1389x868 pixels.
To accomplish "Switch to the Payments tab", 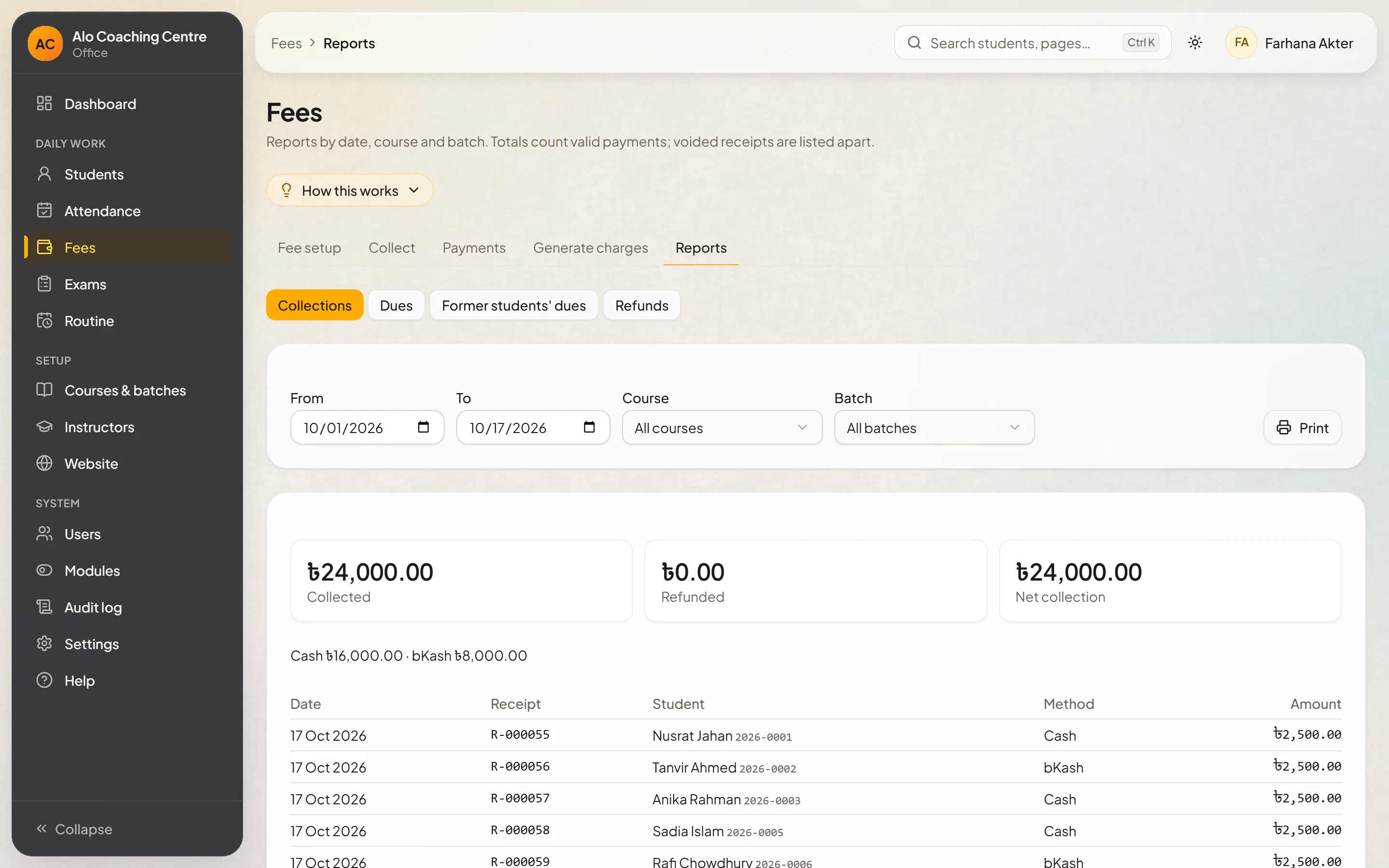I will pos(474,247).
